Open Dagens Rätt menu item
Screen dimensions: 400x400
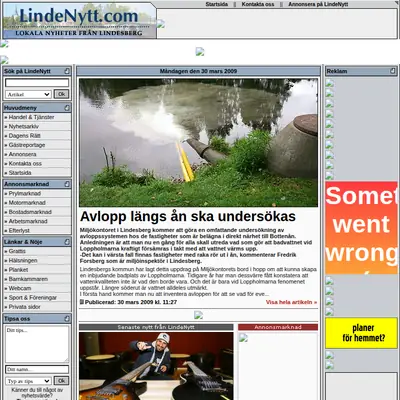(x=24, y=136)
